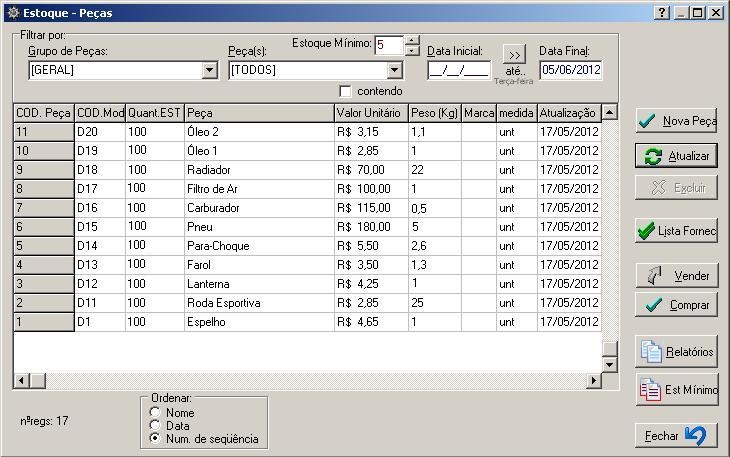730x457 pixels.
Task: Click the horizontal scrollbar right arrow
Action: tap(594, 380)
